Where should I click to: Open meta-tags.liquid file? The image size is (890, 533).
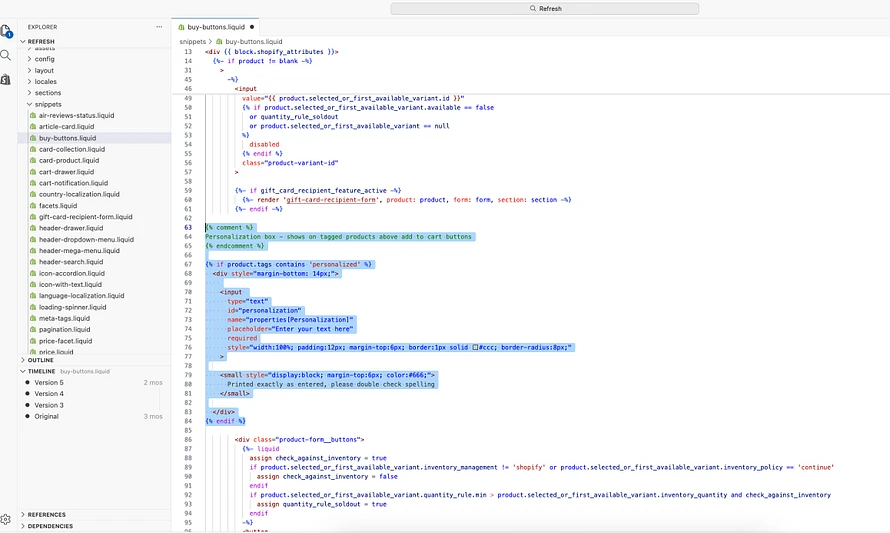[64, 318]
